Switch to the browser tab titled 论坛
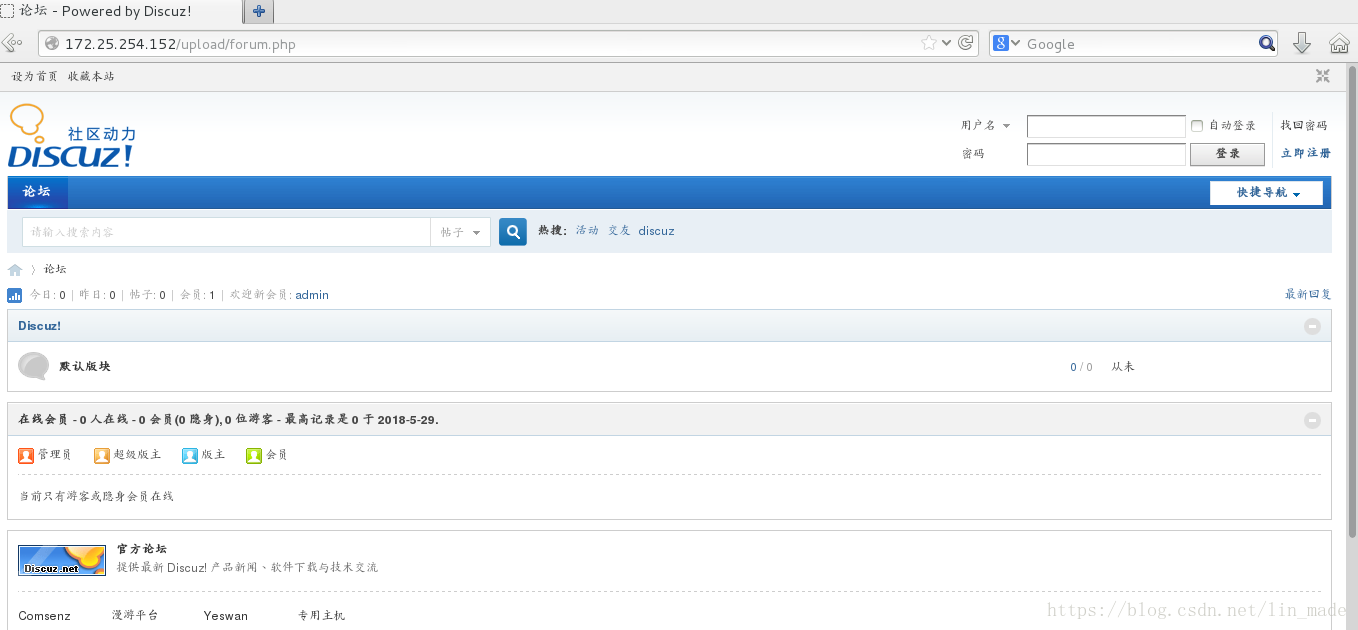Image resolution: width=1358 pixels, height=630 pixels. pos(121,12)
